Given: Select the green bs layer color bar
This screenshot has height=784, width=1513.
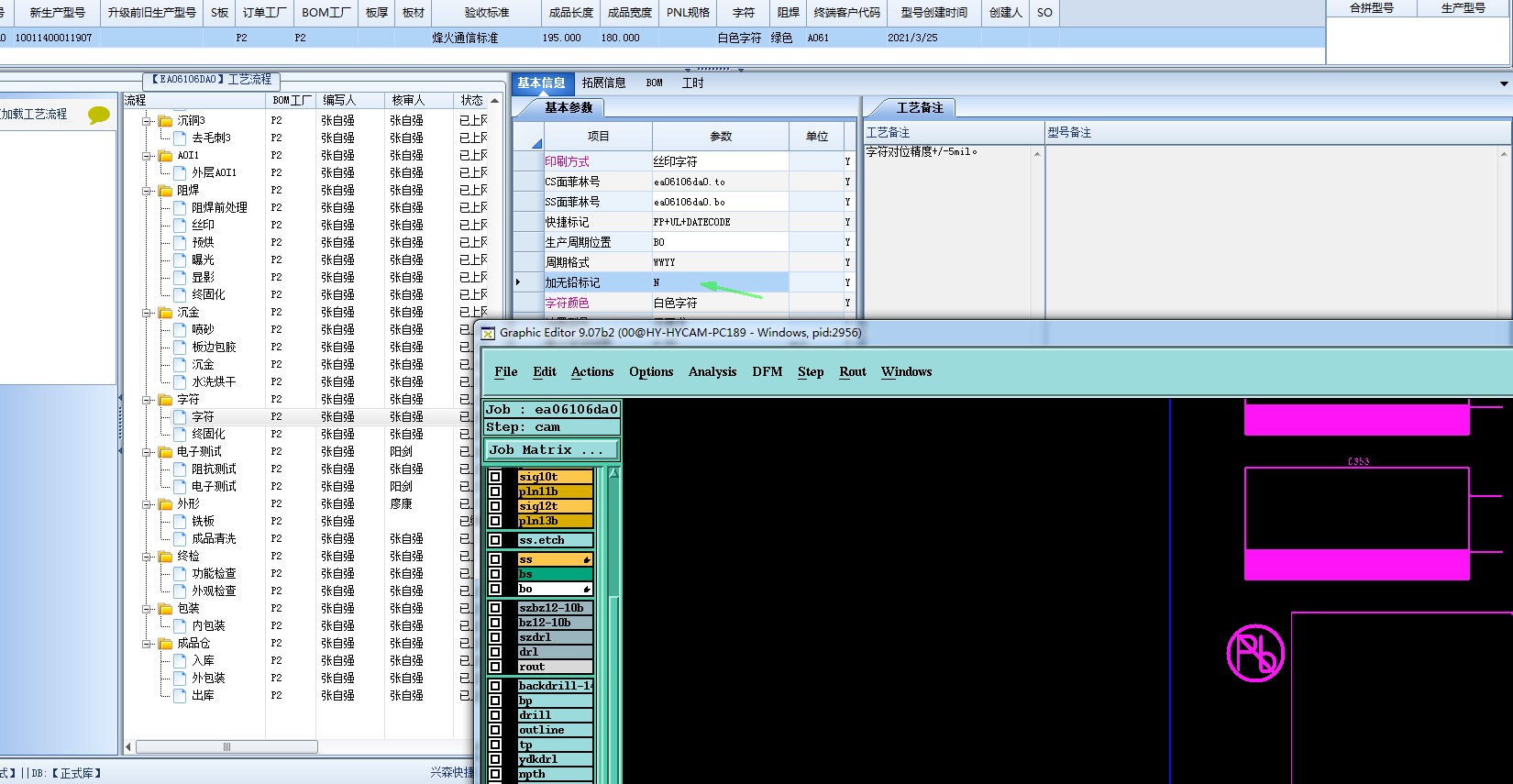Looking at the screenshot, I should 555,574.
